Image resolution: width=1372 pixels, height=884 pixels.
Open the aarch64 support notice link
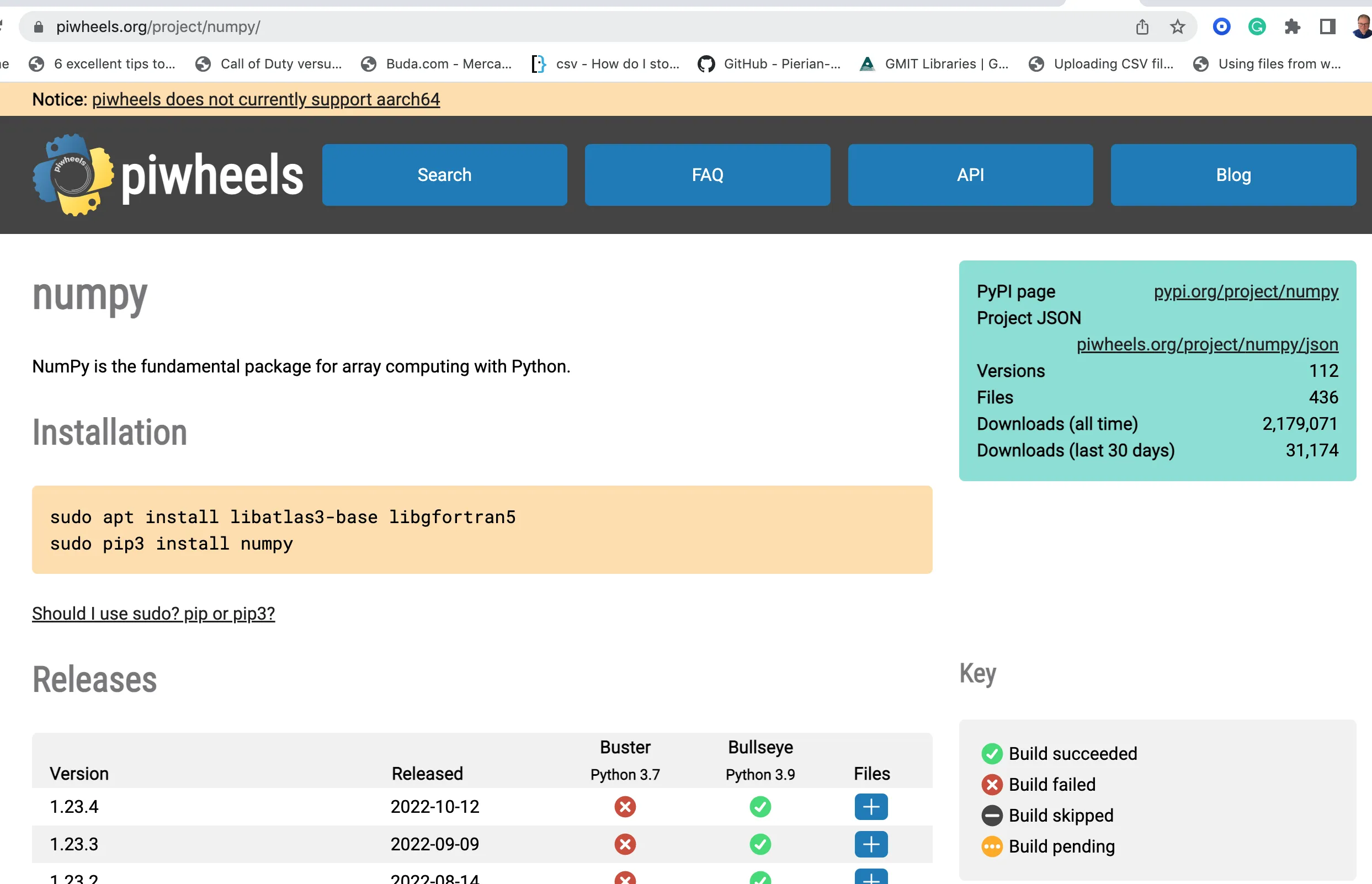click(266, 99)
